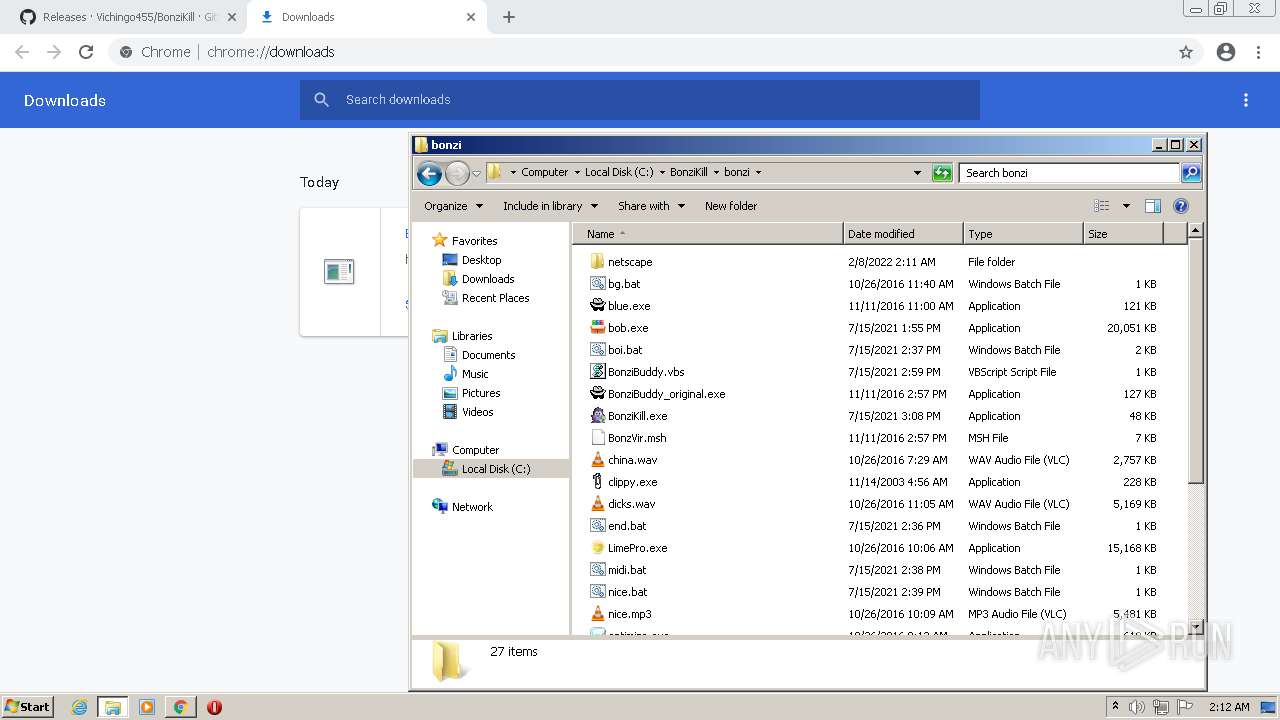Screen dimensions: 1280x720
Task: Open Chrome user profile icon
Action: pyautogui.click(x=1226, y=52)
